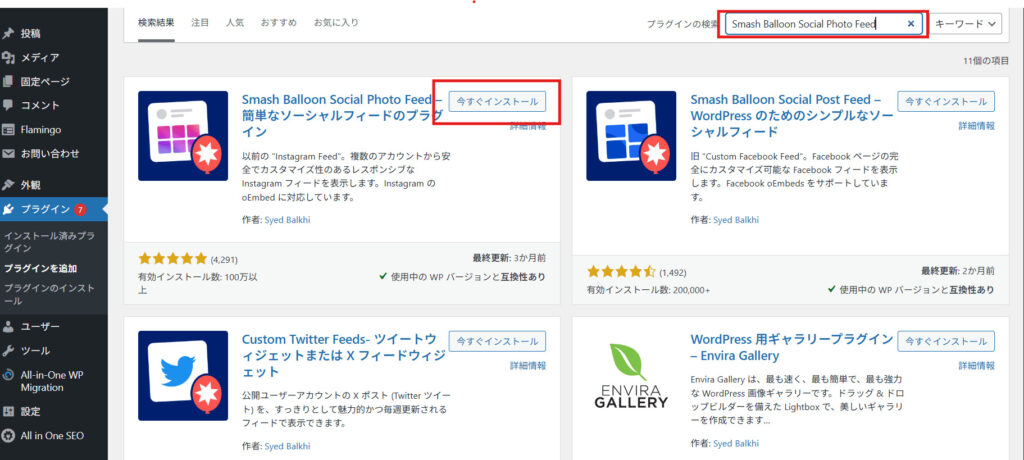Click the 11個の項目 item count text

coord(985,61)
